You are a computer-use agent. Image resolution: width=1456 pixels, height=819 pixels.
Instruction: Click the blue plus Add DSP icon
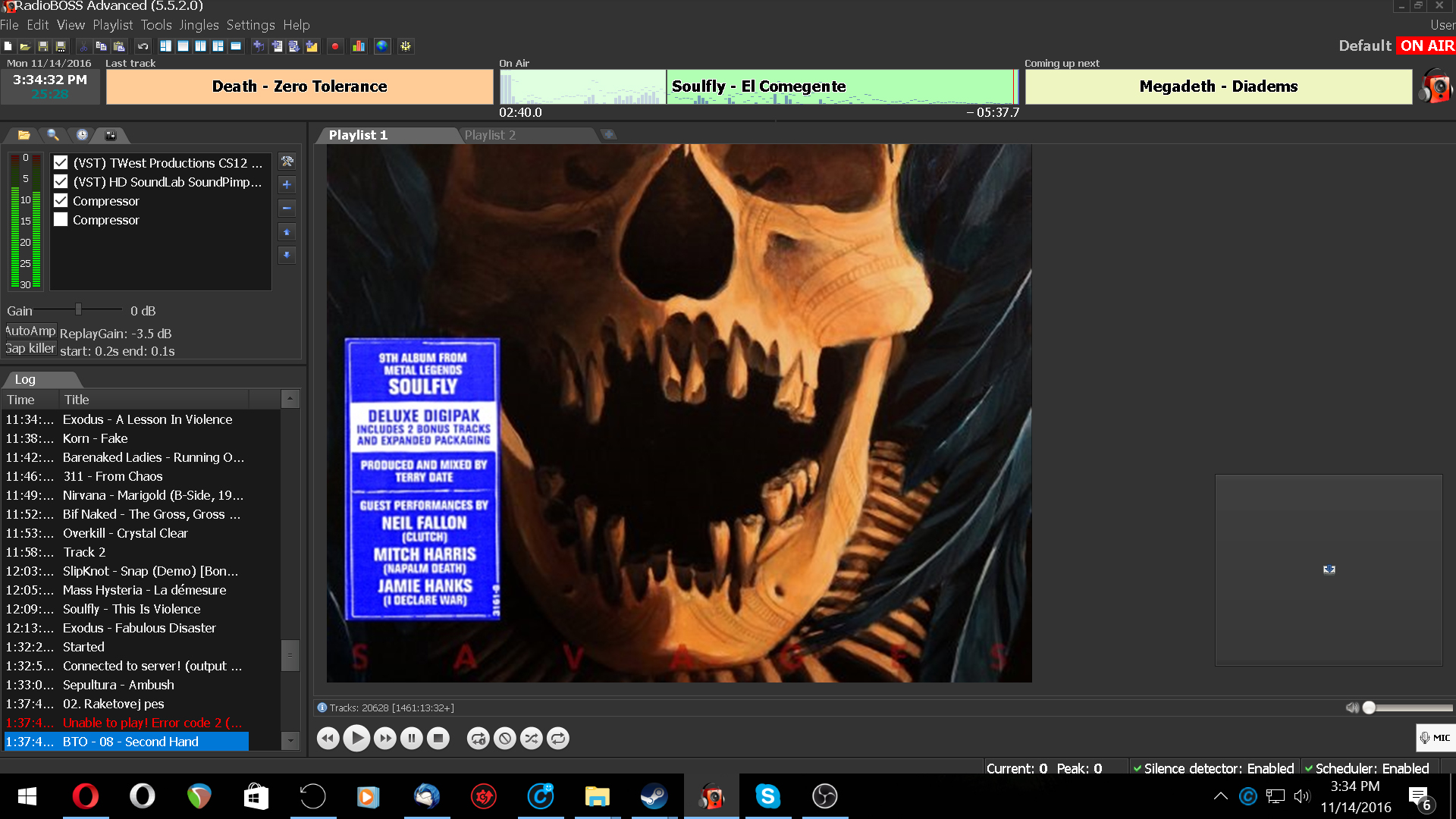pos(287,184)
